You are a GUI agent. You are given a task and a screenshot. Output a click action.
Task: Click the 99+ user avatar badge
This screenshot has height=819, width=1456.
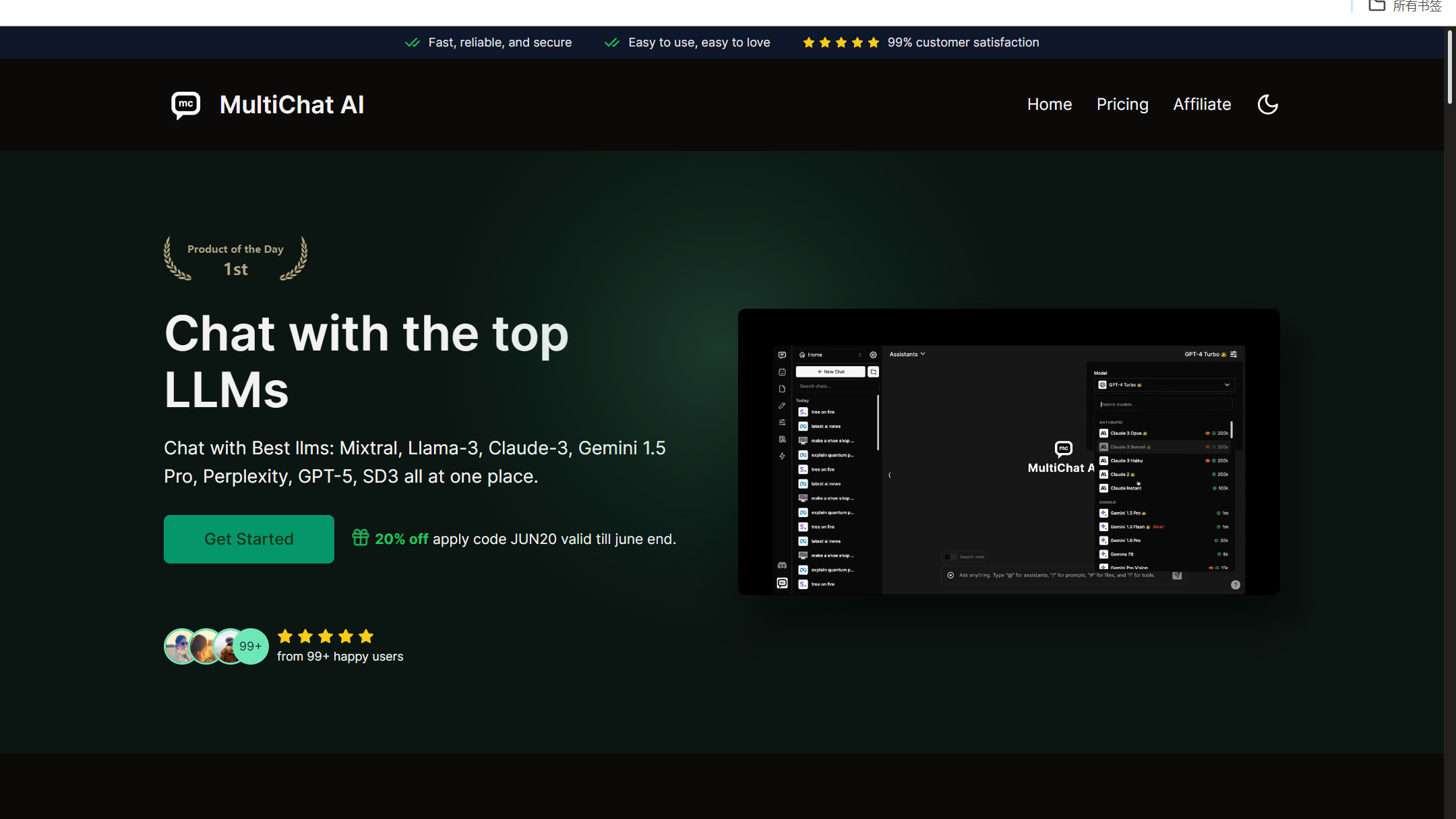[x=250, y=646]
